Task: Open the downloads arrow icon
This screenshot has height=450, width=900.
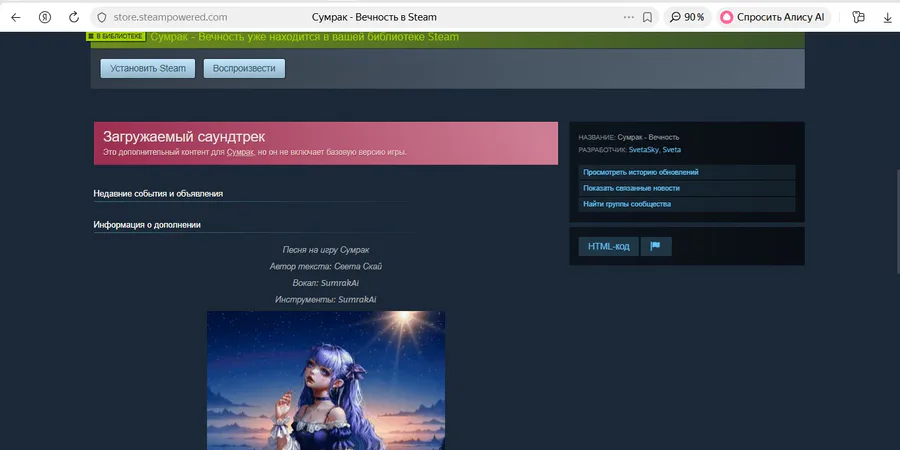Action: (887, 17)
